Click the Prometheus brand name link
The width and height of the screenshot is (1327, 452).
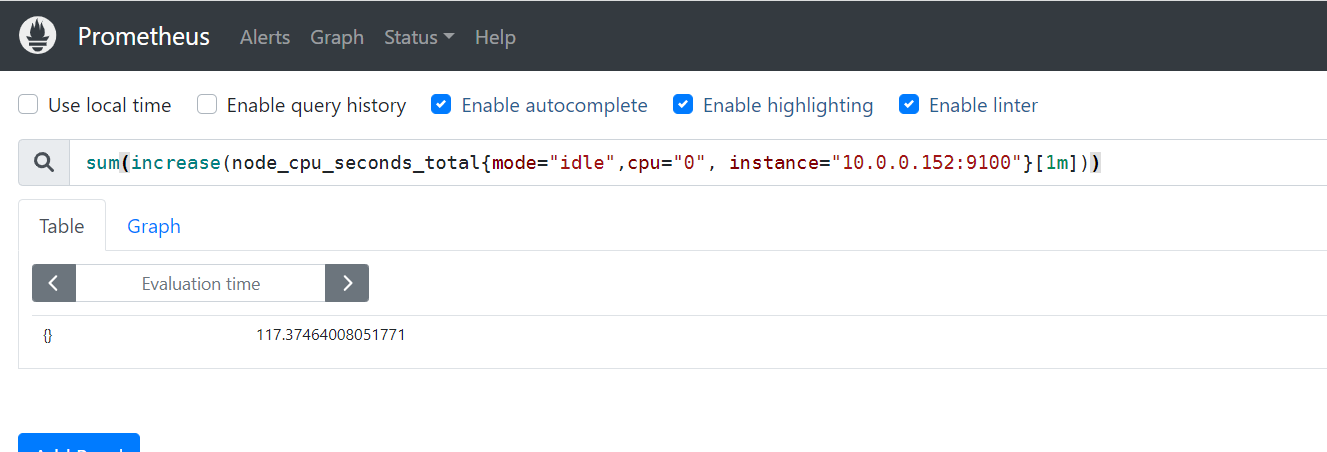[144, 37]
